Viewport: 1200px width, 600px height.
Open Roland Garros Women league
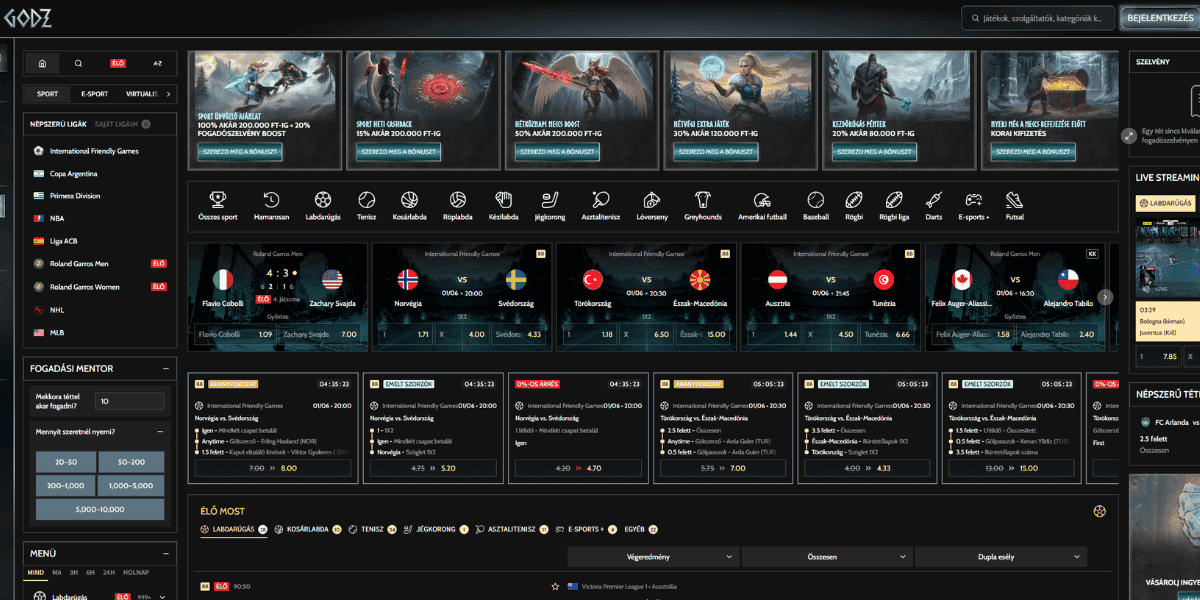(85, 287)
